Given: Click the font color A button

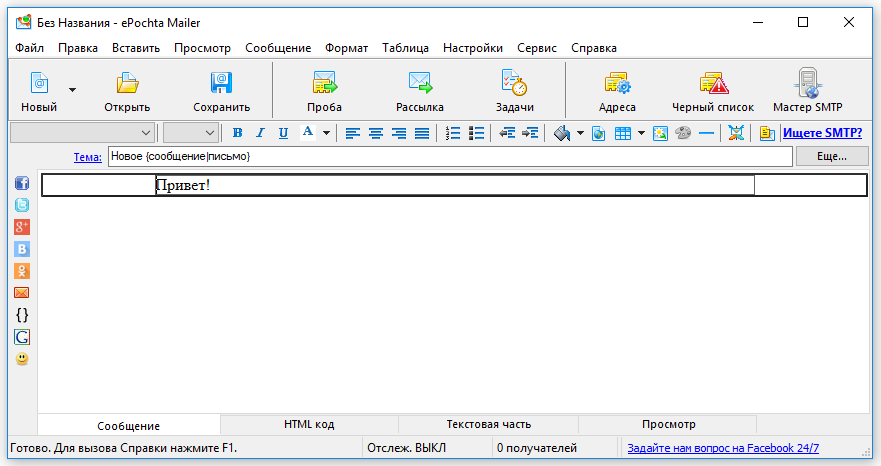Looking at the screenshot, I should point(307,133).
